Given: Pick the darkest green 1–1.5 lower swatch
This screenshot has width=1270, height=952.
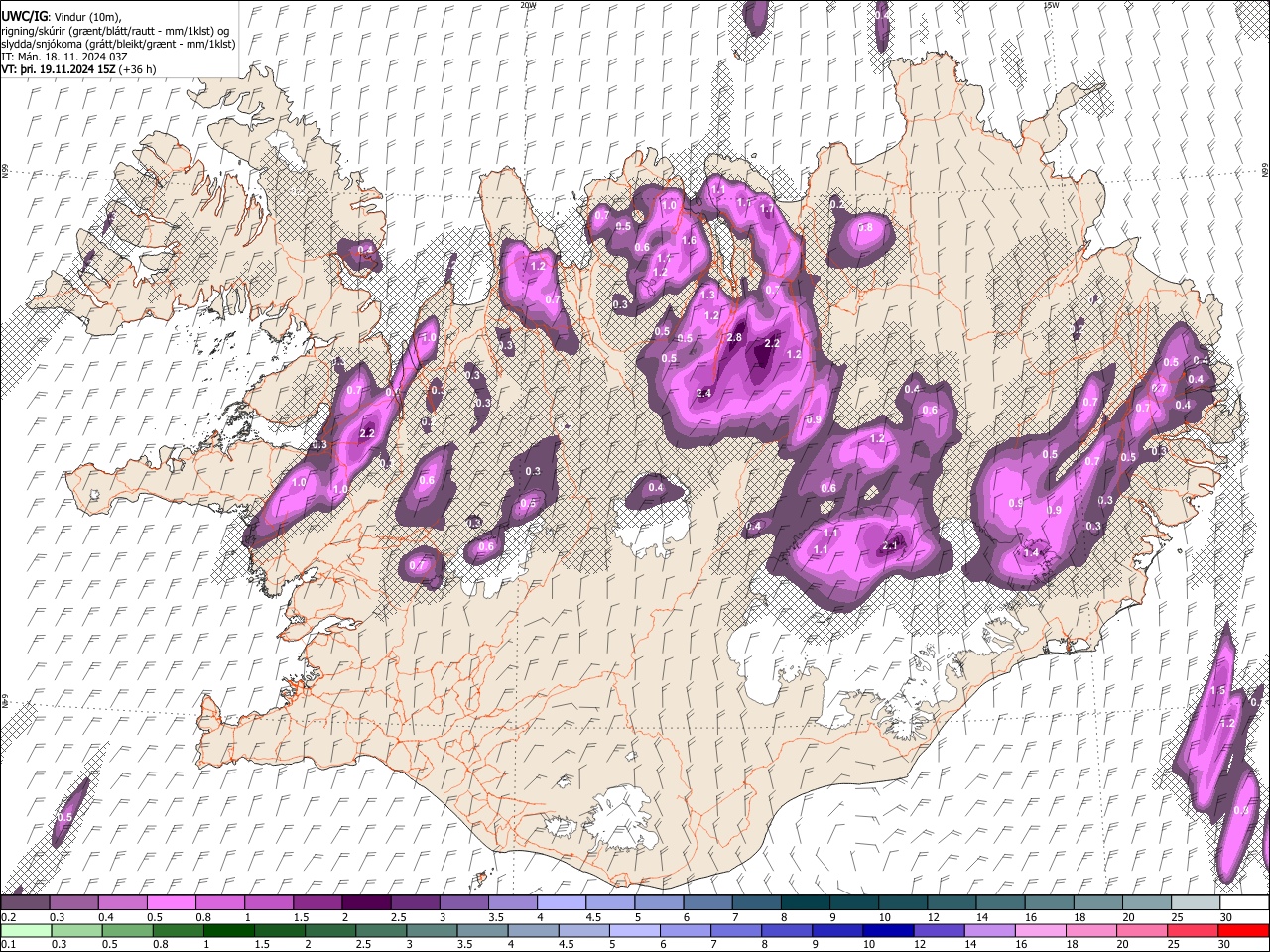Looking at the screenshot, I should click(x=228, y=930).
